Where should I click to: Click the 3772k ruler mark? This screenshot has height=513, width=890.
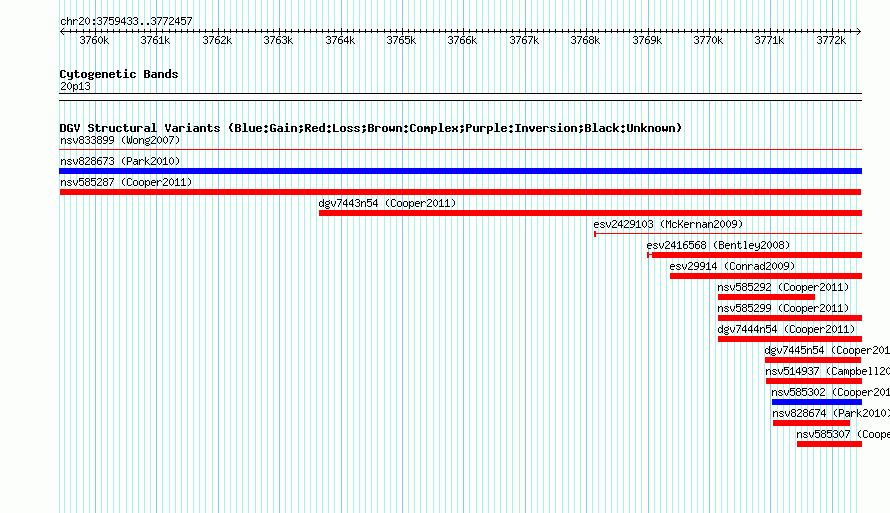(x=831, y=40)
